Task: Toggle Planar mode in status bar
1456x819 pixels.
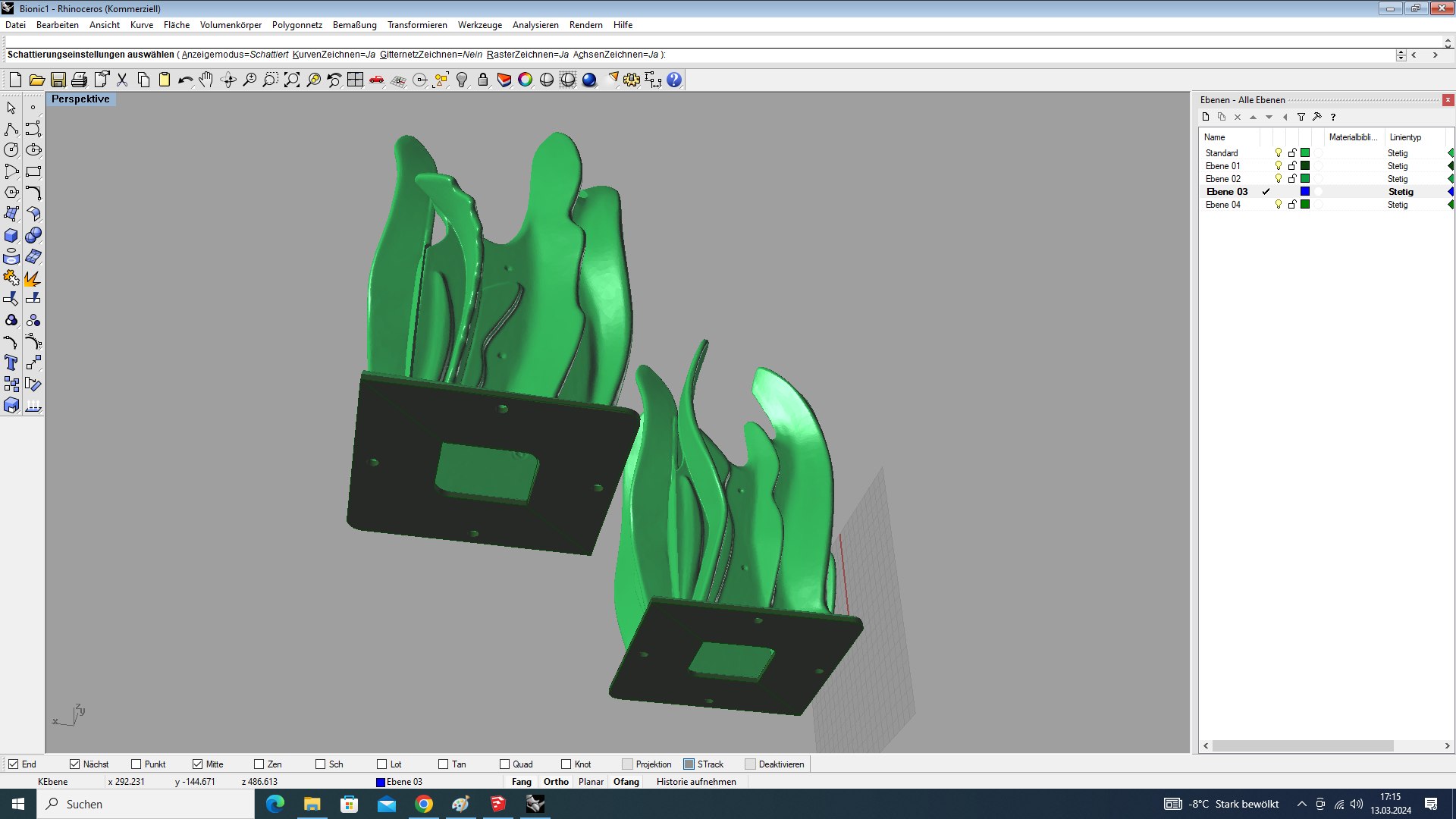Action: coord(591,782)
